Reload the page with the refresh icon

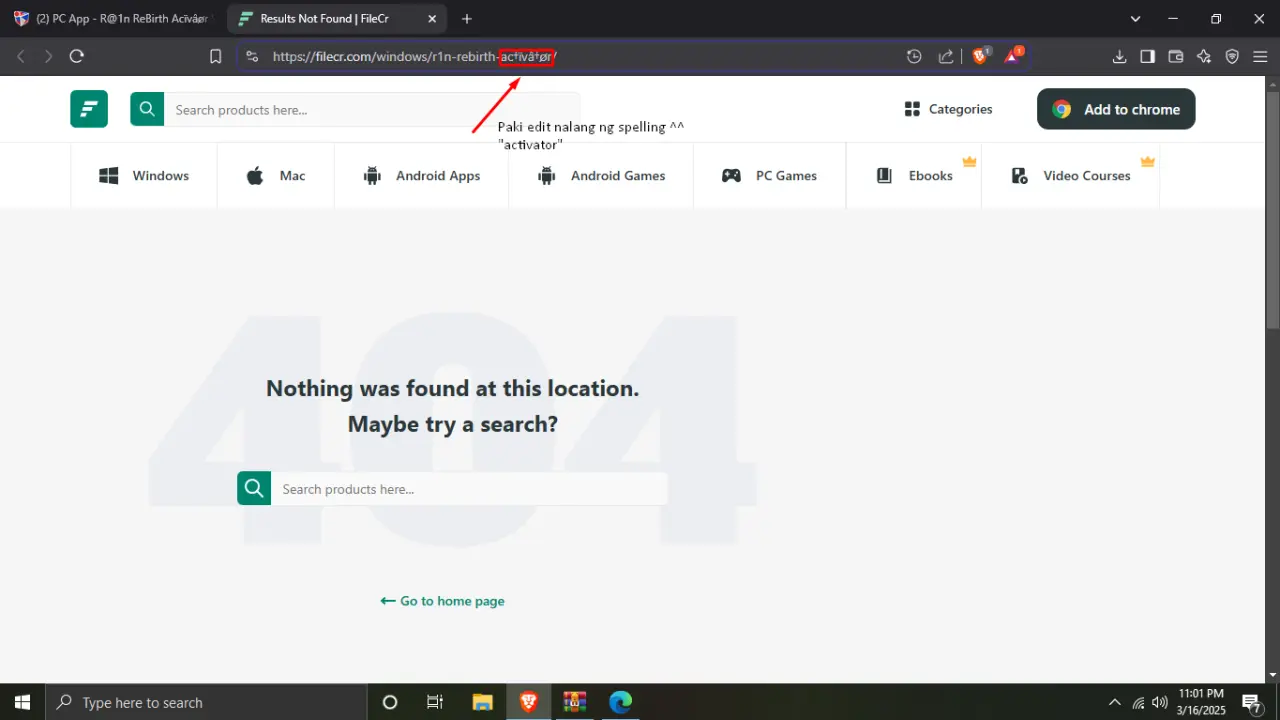pyautogui.click(x=76, y=57)
